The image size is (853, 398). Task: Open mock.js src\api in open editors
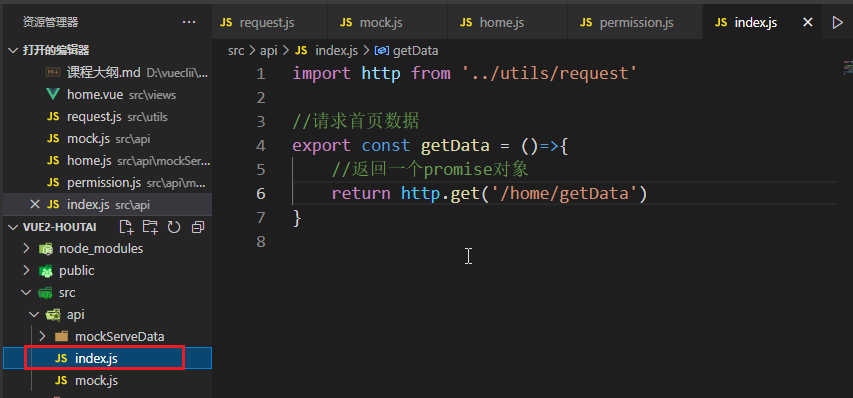[107, 139]
